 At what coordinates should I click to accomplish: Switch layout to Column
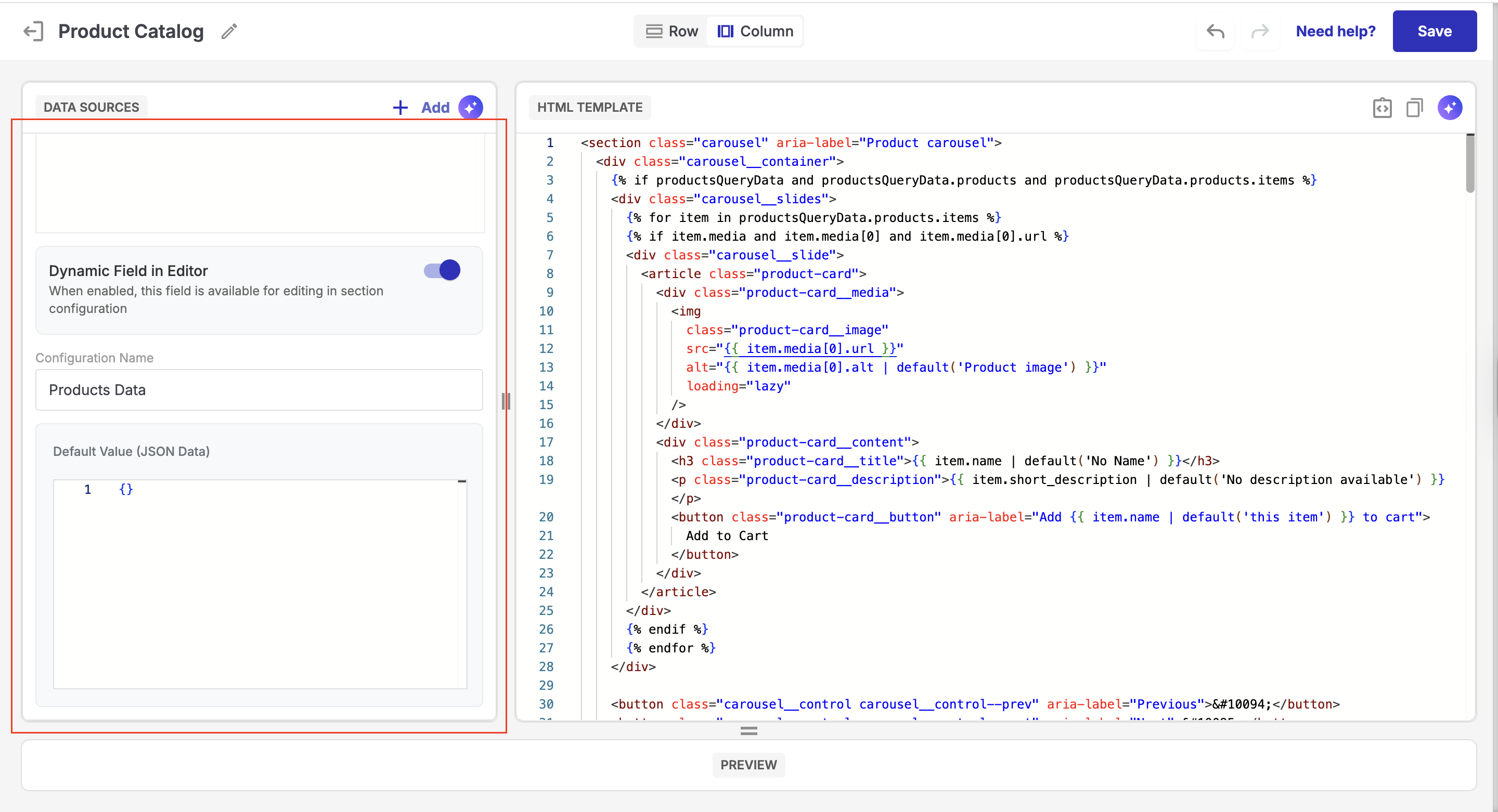[x=755, y=31]
